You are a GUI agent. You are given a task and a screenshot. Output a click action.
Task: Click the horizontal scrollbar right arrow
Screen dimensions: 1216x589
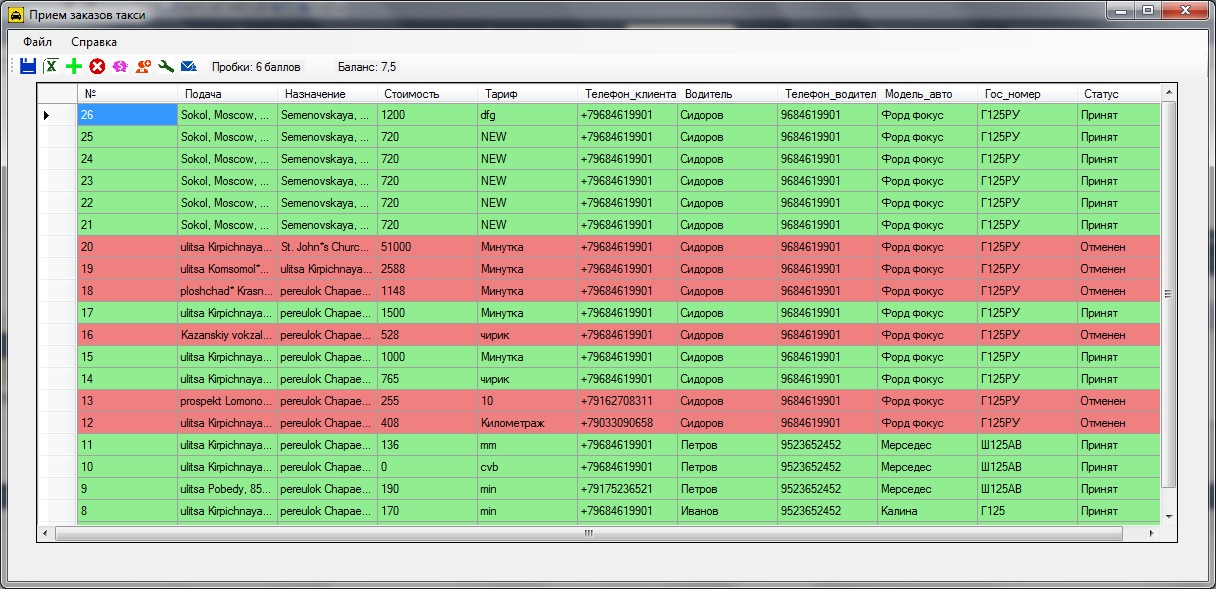coord(1152,533)
